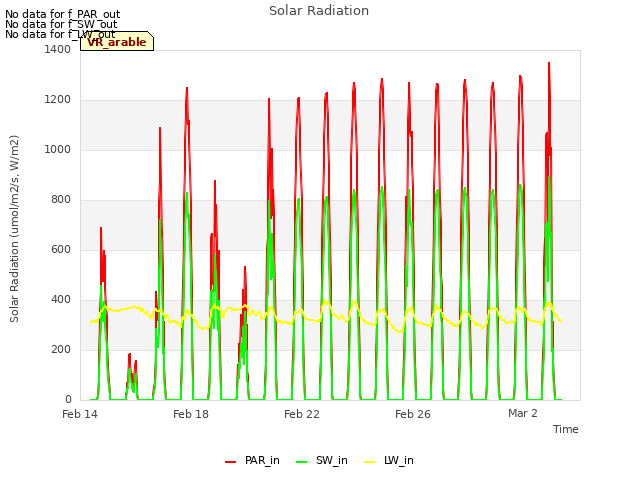This screenshot has height=480, width=640.
Task: Click the Feb 26 x-axis tick label
Action: (413, 414)
